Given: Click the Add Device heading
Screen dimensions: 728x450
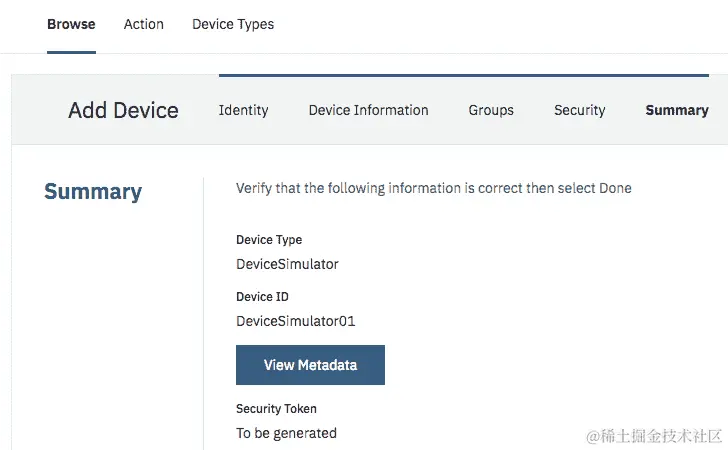Looking at the screenshot, I should (123, 110).
